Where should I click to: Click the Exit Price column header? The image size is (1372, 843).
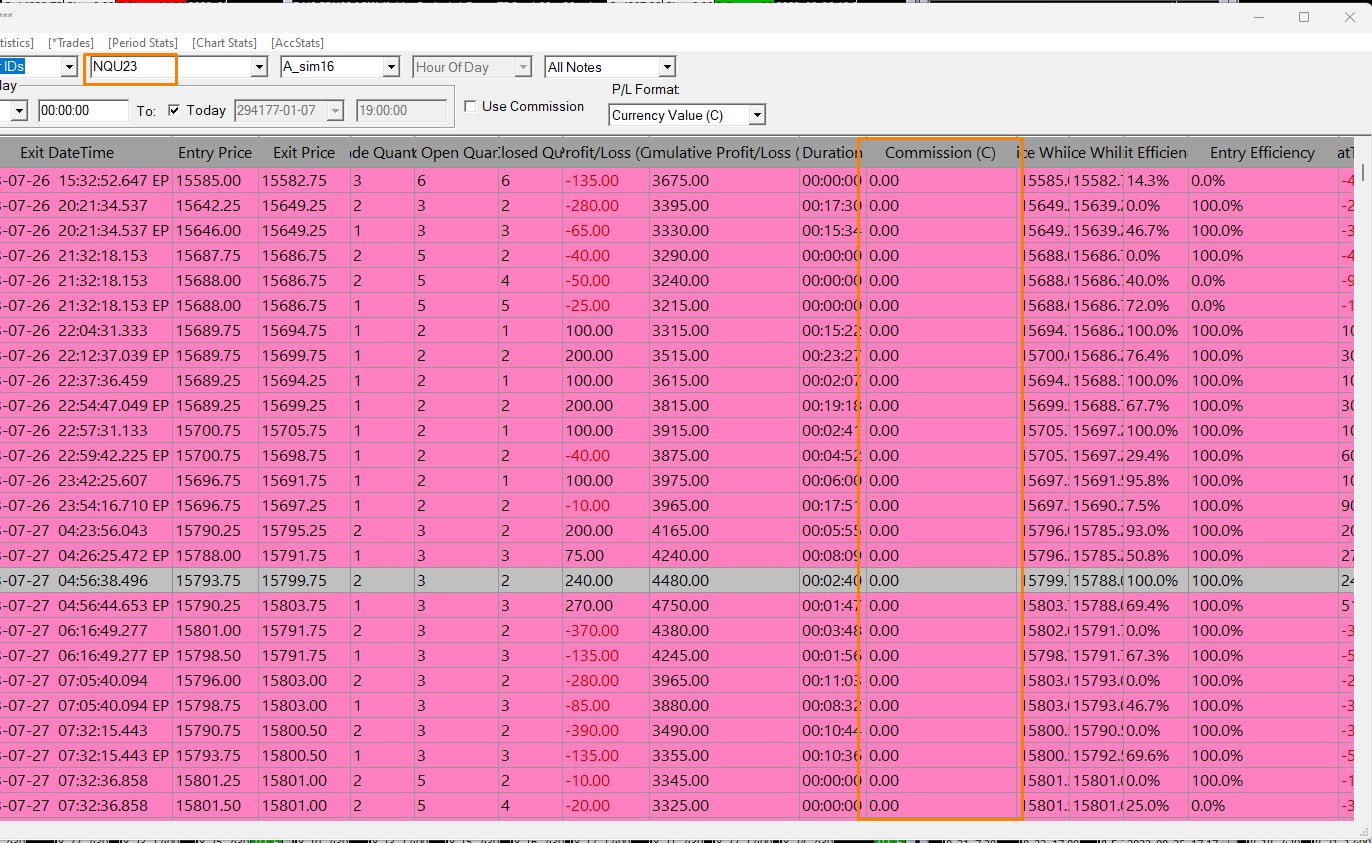(304, 153)
